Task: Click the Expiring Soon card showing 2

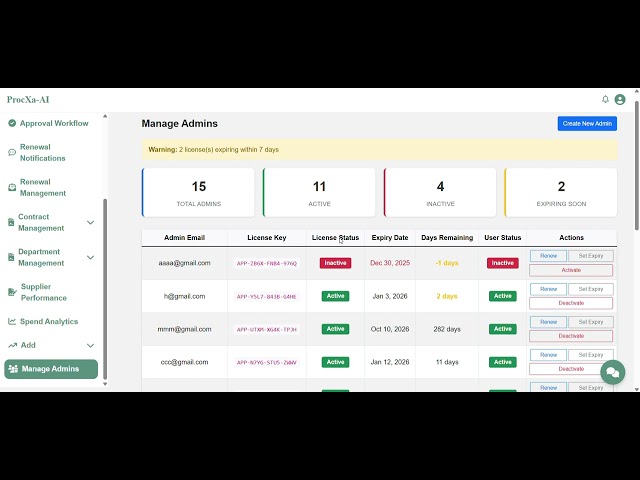Action: [x=561, y=192]
